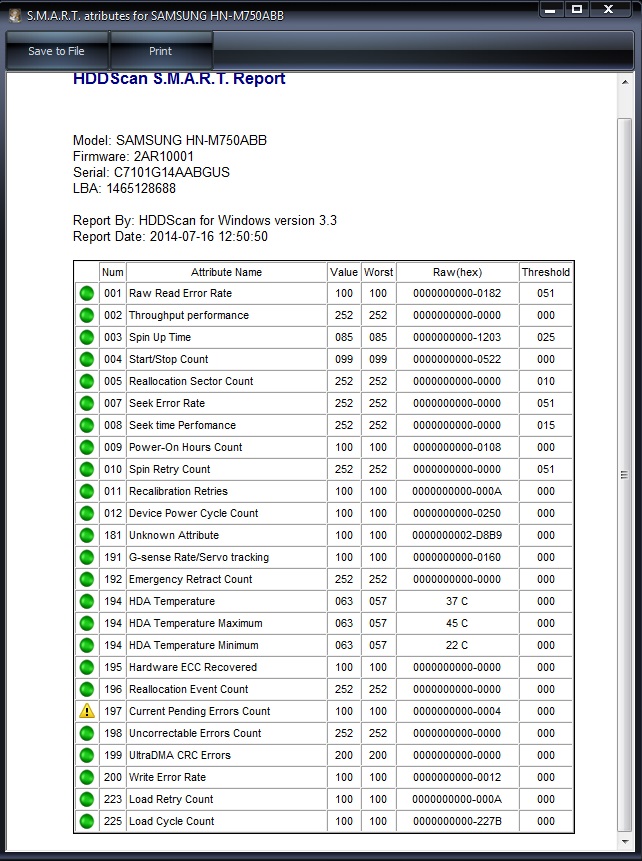Click the raw value 0000000000-227B
Screen dimensions: 642x861
tap(457, 821)
